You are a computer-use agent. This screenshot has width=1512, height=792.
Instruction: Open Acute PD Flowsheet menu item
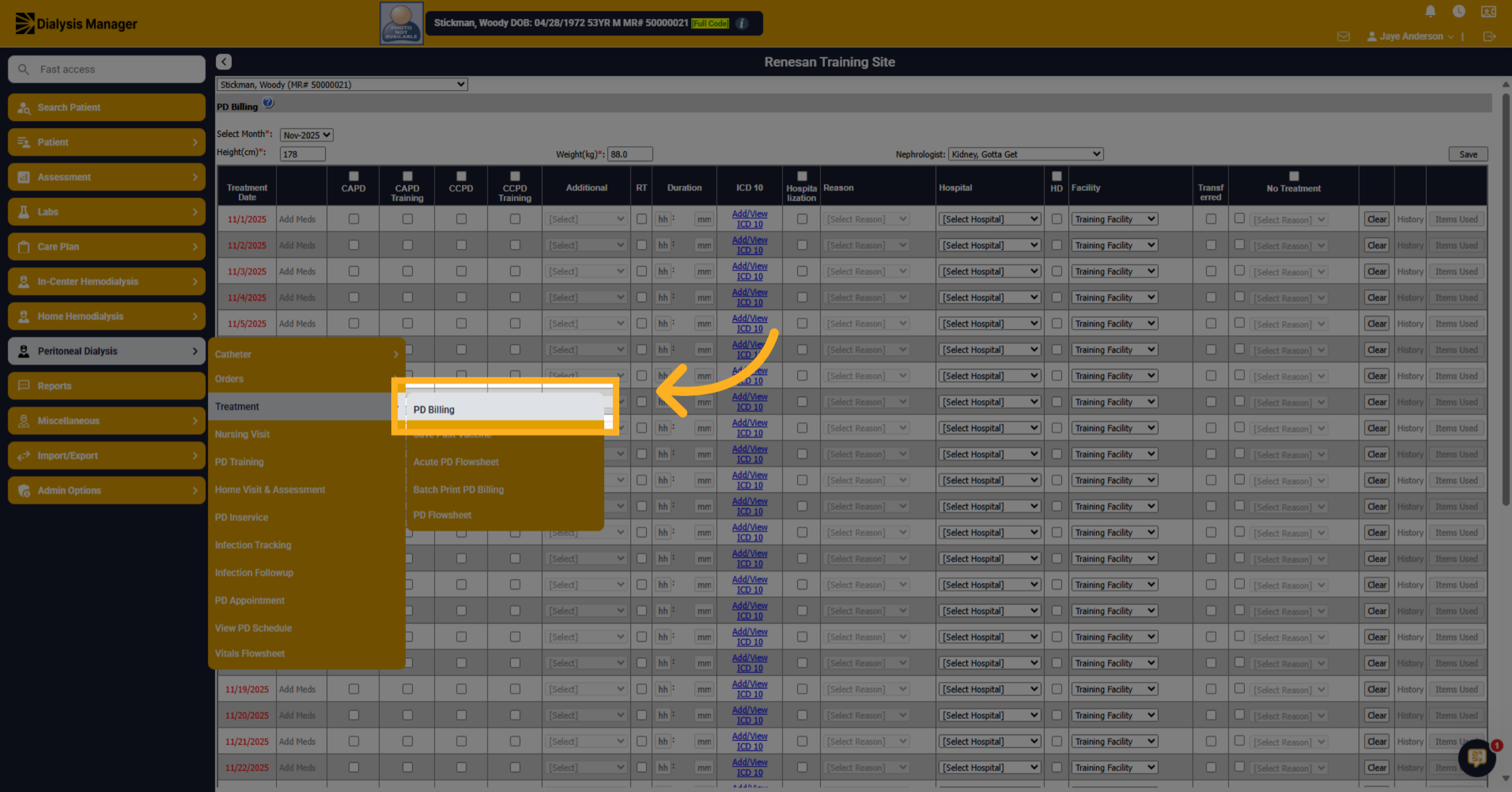tap(455, 462)
